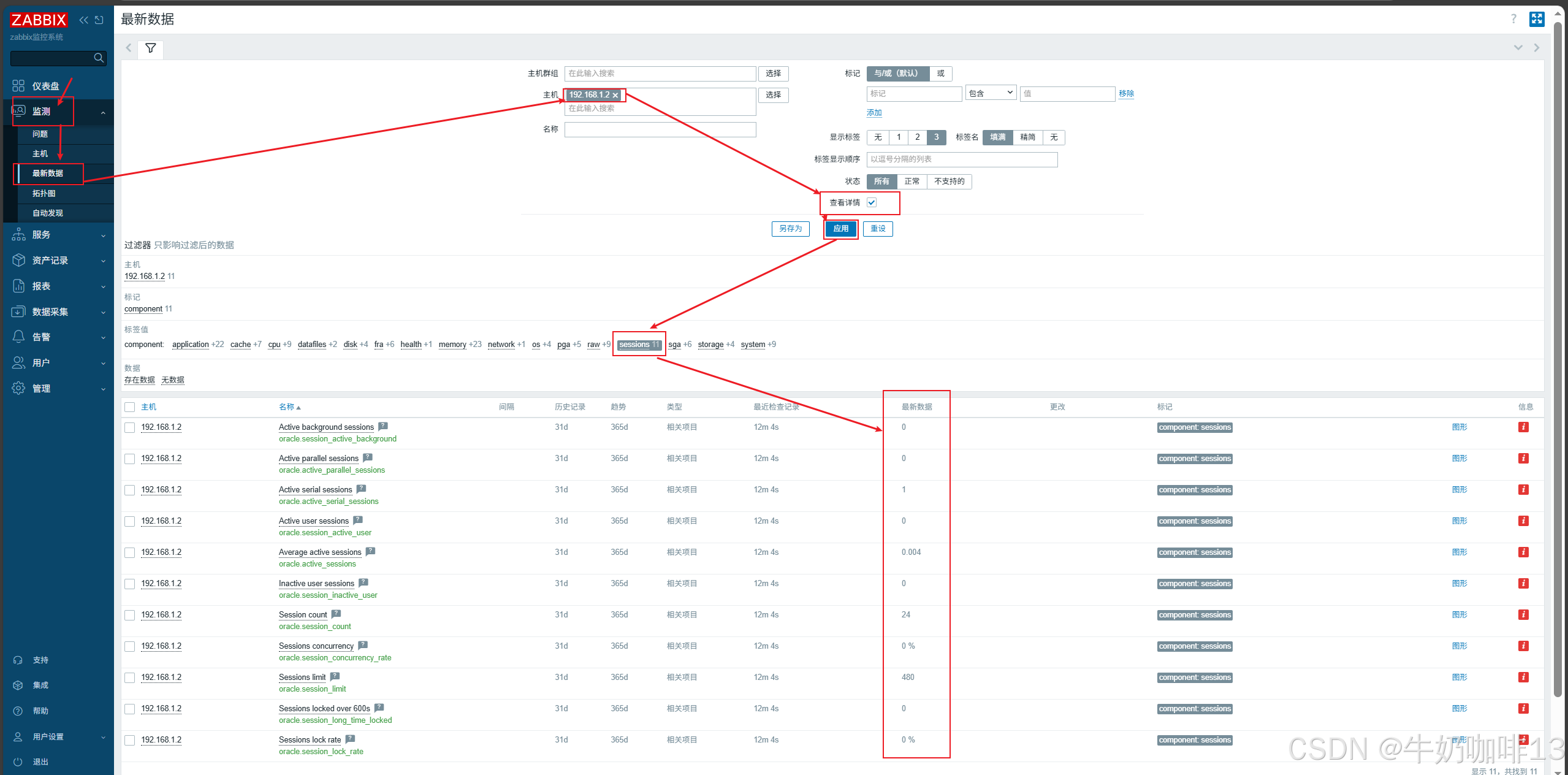1568x775 pixels.
Task: Click the filter funnel icon
Action: [150, 48]
